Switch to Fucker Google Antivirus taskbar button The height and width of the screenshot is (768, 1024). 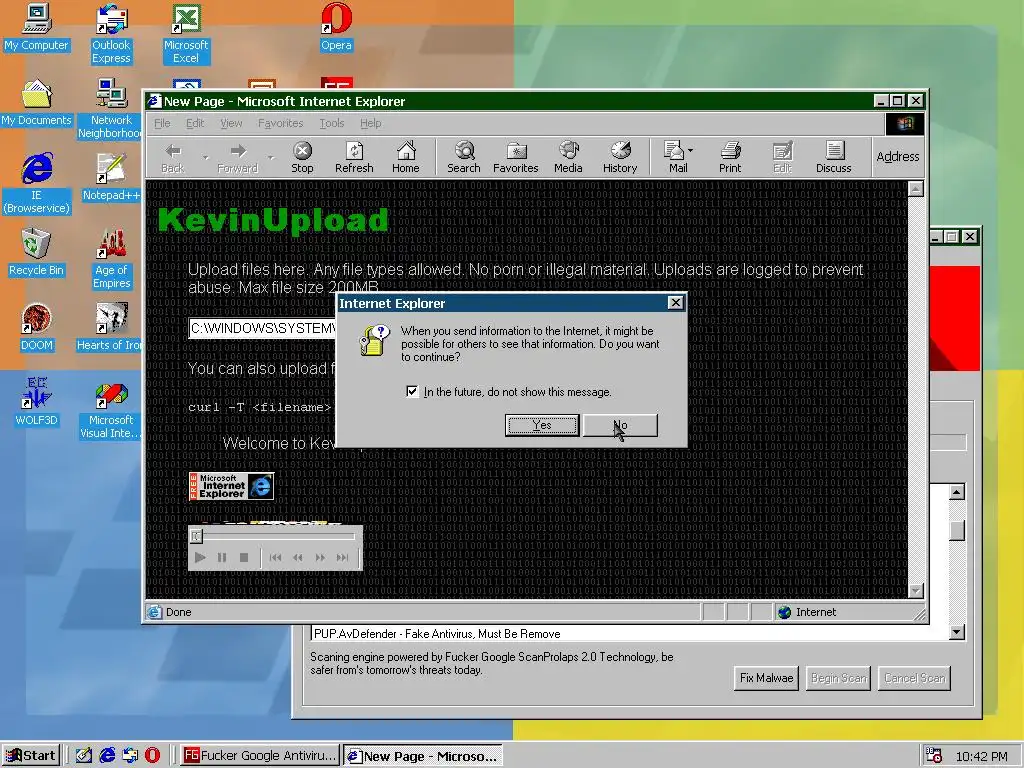(x=259, y=756)
